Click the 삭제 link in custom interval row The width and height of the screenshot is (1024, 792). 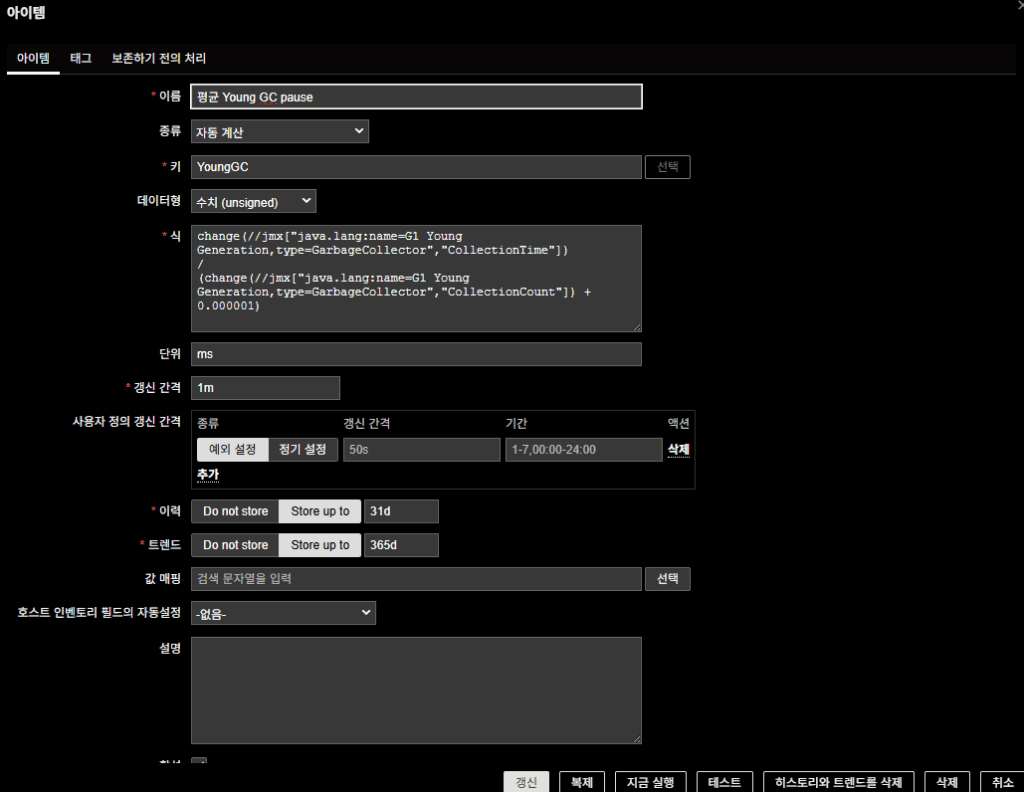pyautogui.click(x=678, y=450)
